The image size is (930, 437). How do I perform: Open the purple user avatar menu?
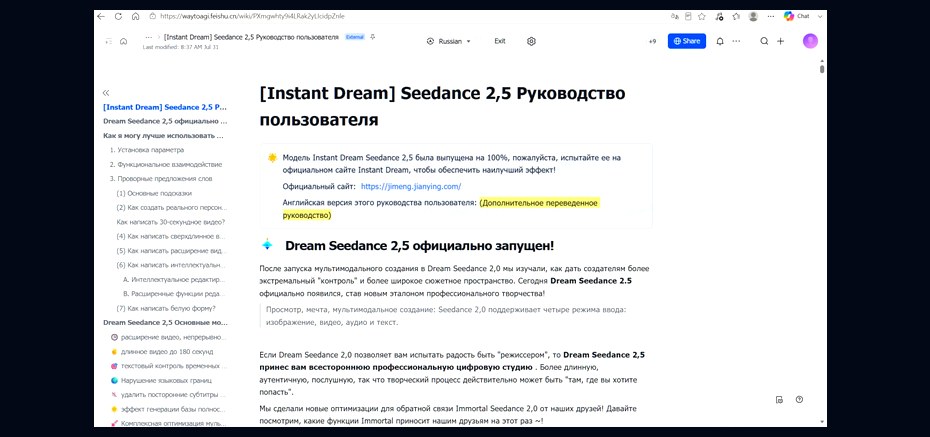tap(810, 41)
